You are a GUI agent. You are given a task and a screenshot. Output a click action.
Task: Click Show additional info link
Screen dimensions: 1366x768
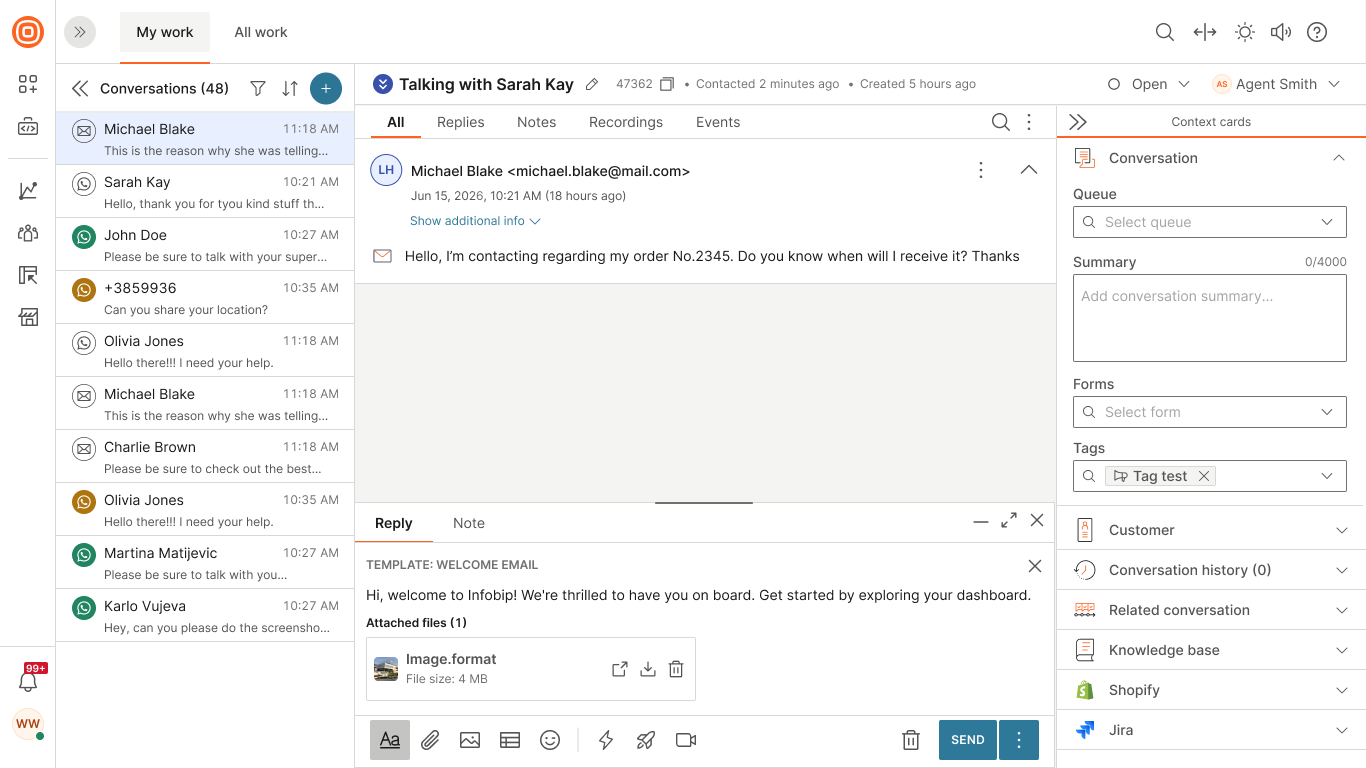[x=475, y=221]
